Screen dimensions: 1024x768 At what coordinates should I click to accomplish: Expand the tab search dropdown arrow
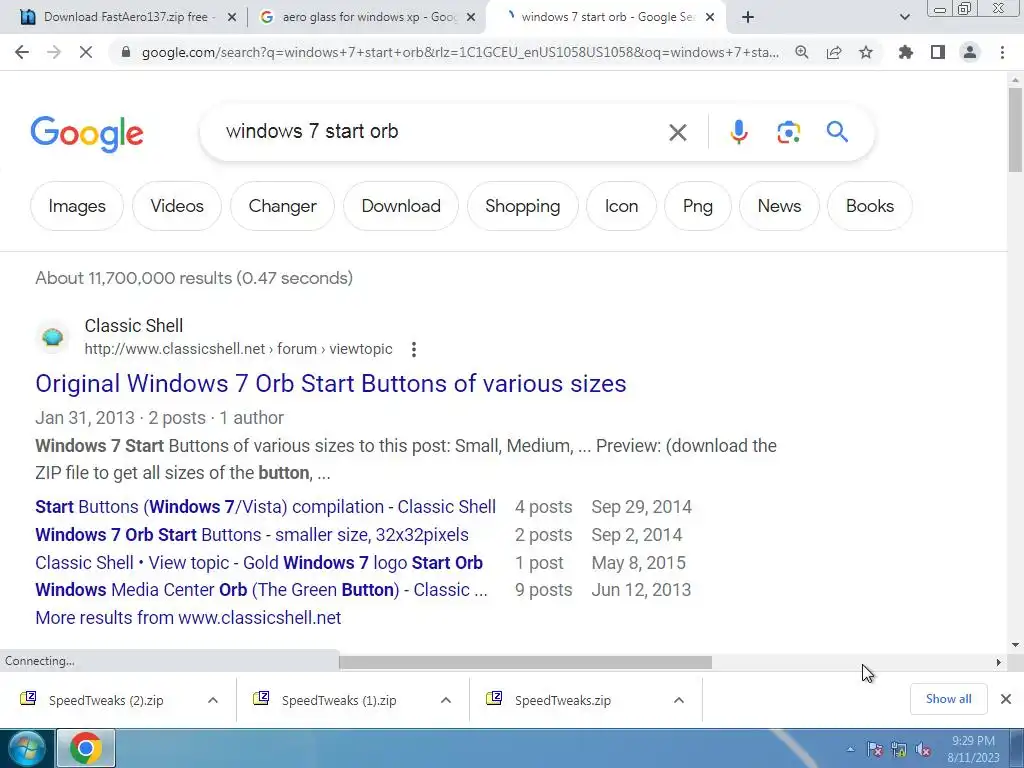click(x=904, y=18)
